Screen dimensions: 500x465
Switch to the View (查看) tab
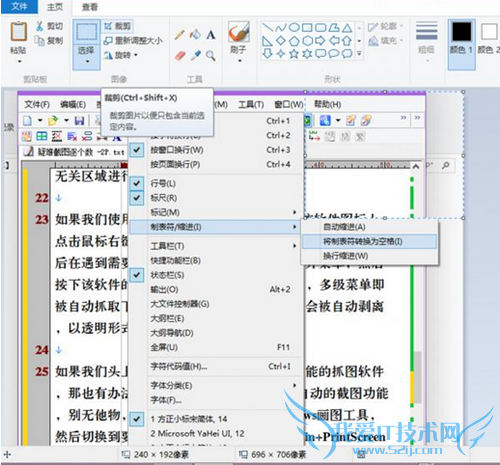tap(90, 7)
